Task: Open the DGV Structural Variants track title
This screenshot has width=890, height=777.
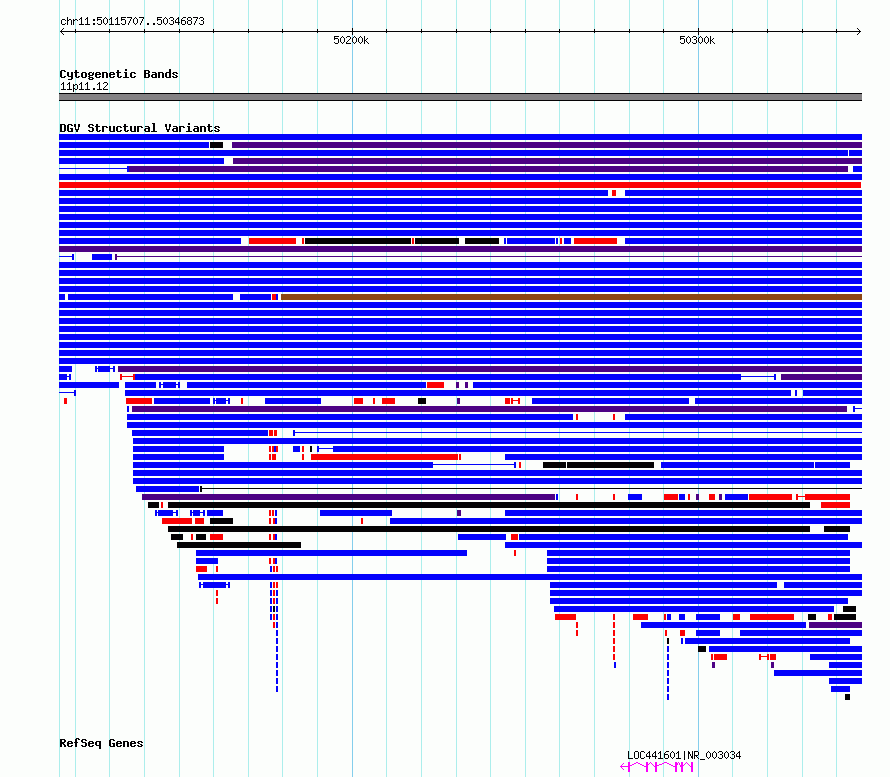Action: coord(140,128)
